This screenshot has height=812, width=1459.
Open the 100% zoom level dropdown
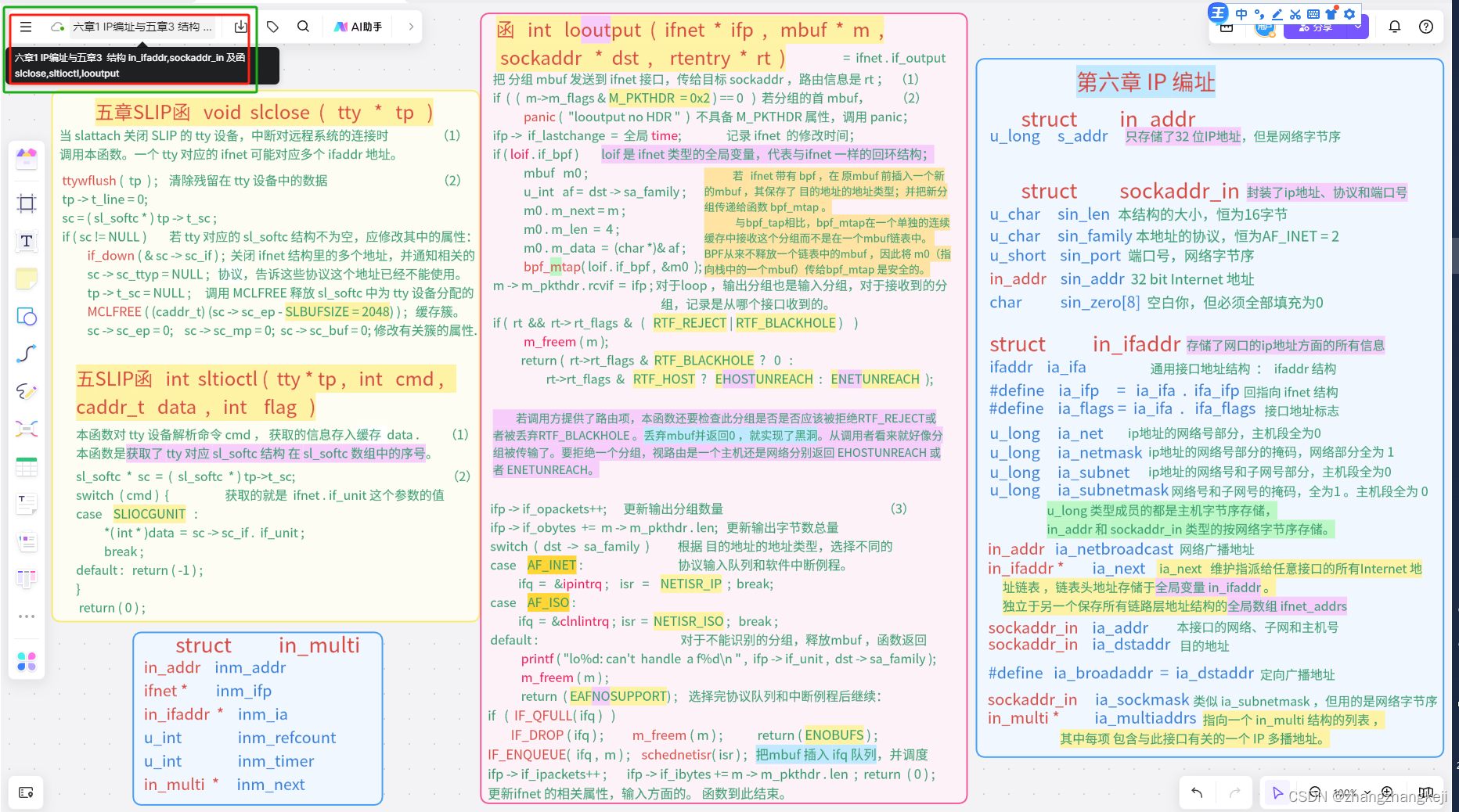1352,792
